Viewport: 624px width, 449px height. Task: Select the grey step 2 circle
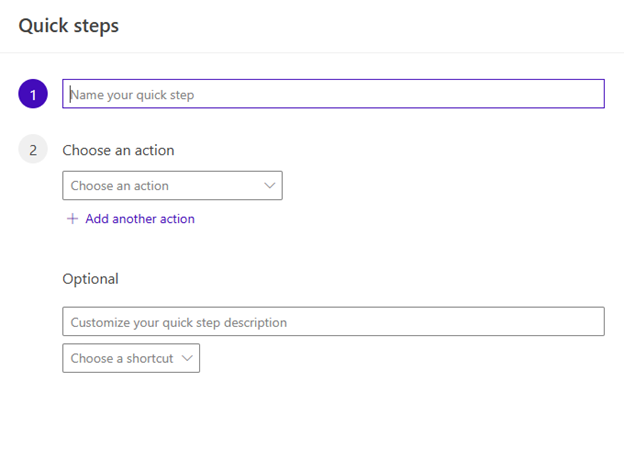pos(33,149)
